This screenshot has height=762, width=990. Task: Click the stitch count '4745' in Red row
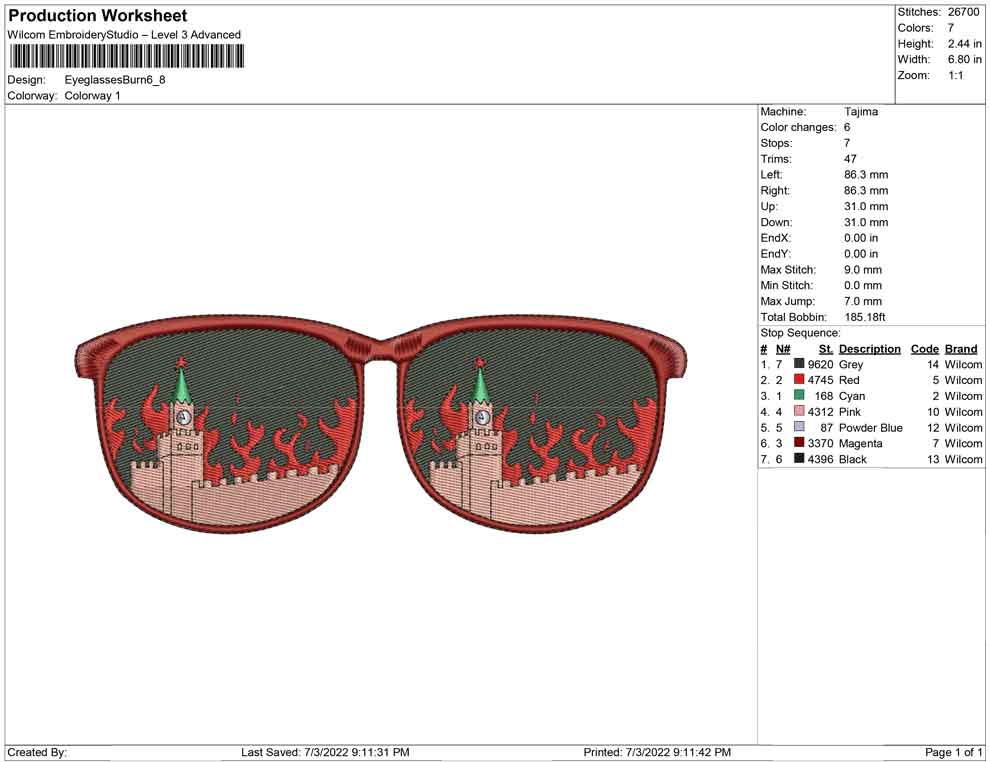tap(820, 380)
